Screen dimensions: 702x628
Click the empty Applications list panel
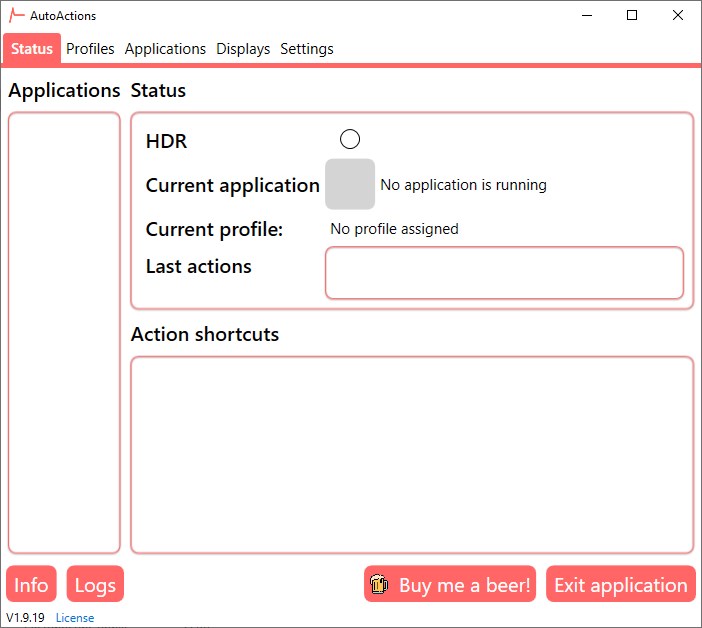point(64,333)
